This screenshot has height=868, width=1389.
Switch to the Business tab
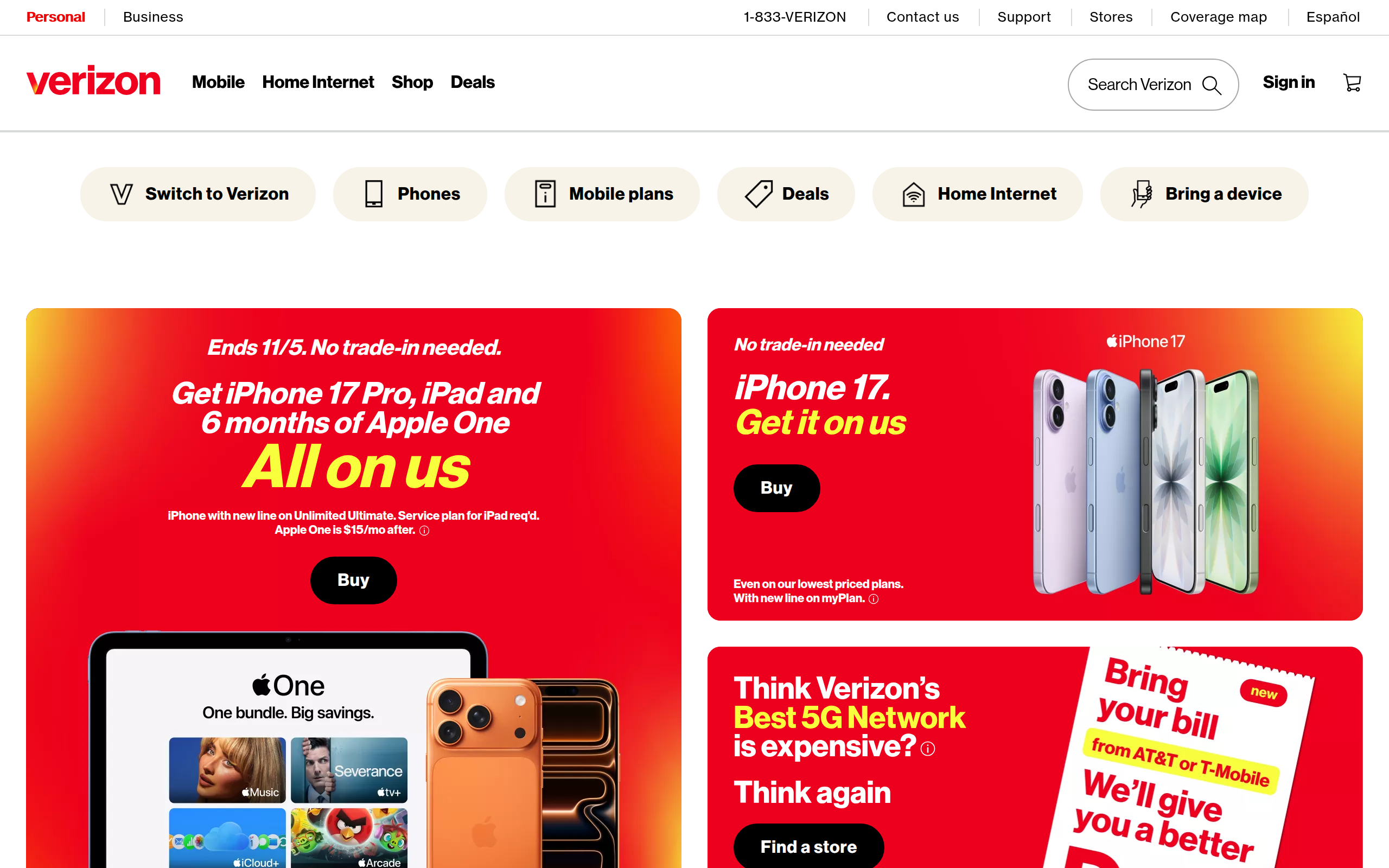point(153,17)
